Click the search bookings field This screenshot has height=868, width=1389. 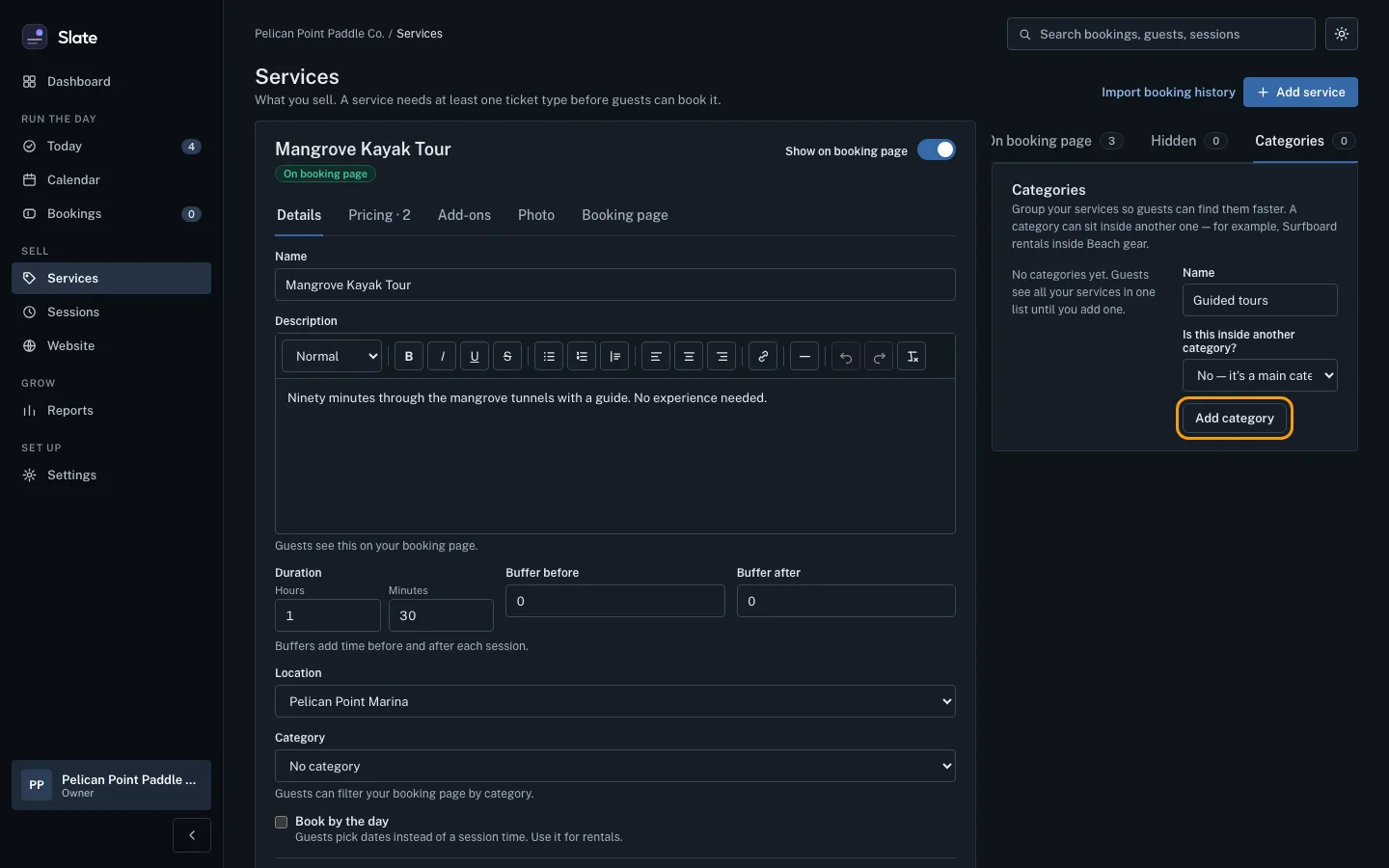[x=1161, y=34]
